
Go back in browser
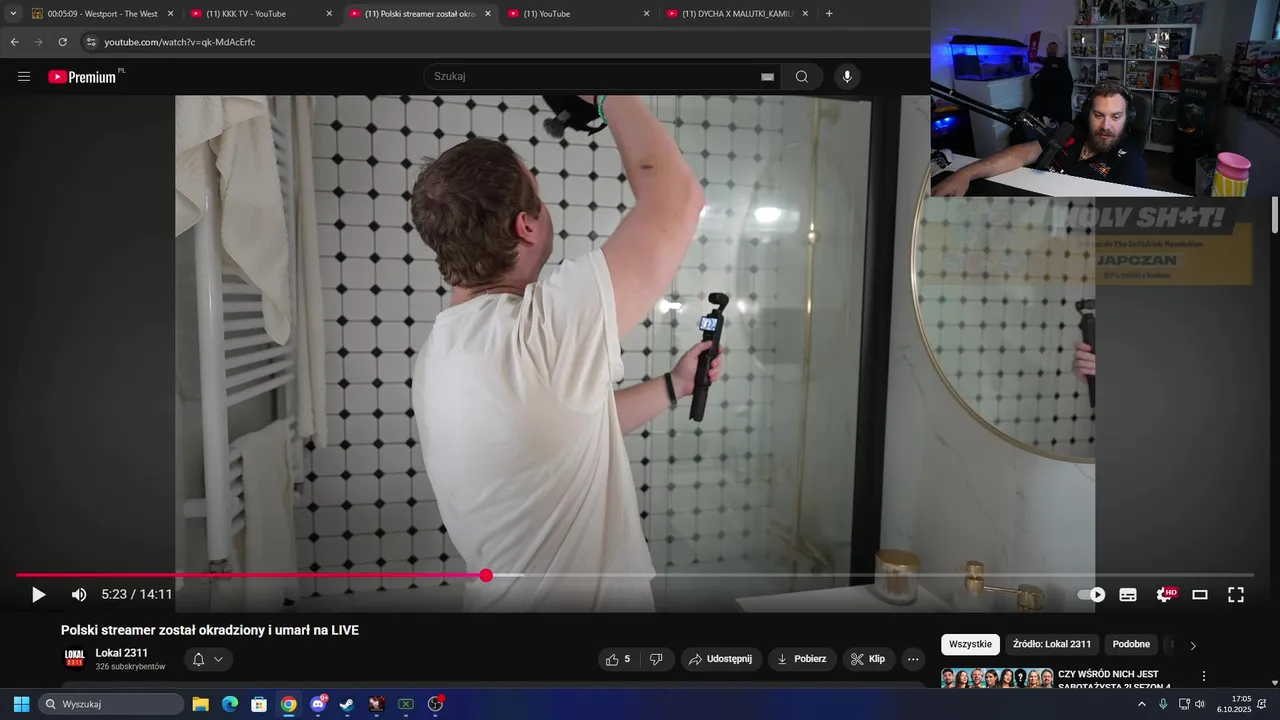coord(15,42)
